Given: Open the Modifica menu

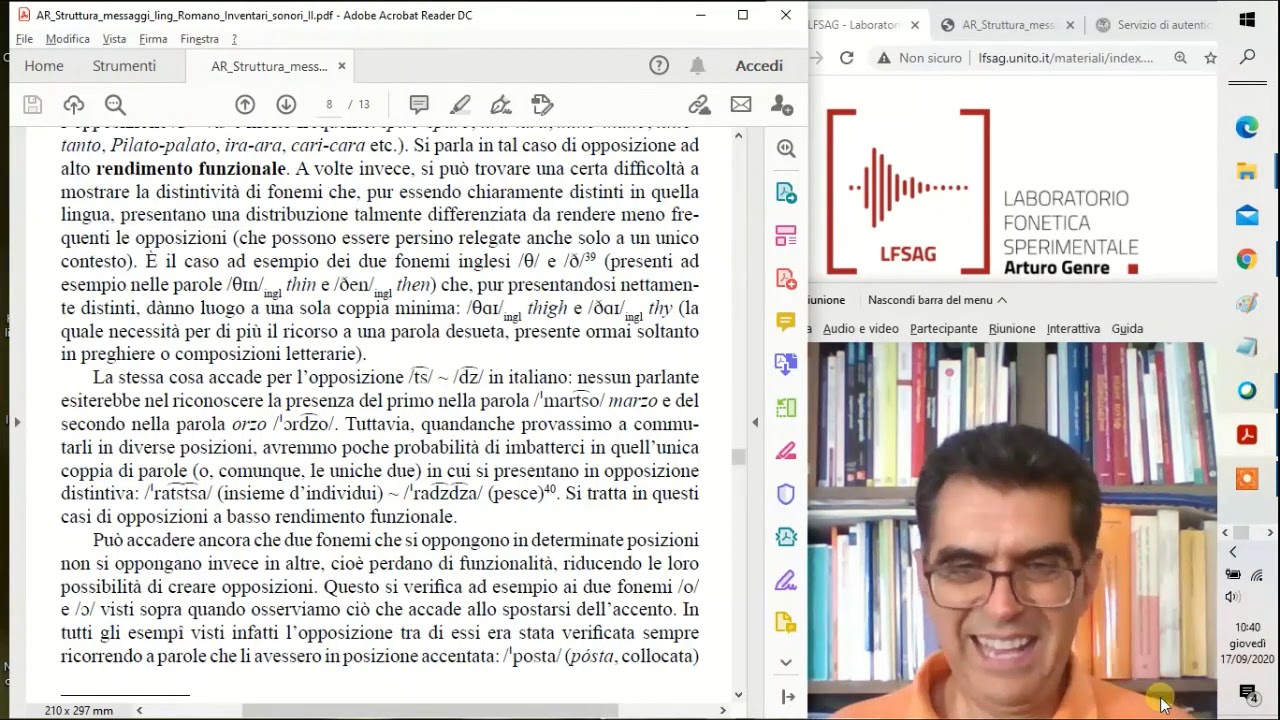Looking at the screenshot, I should pos(68,39).
